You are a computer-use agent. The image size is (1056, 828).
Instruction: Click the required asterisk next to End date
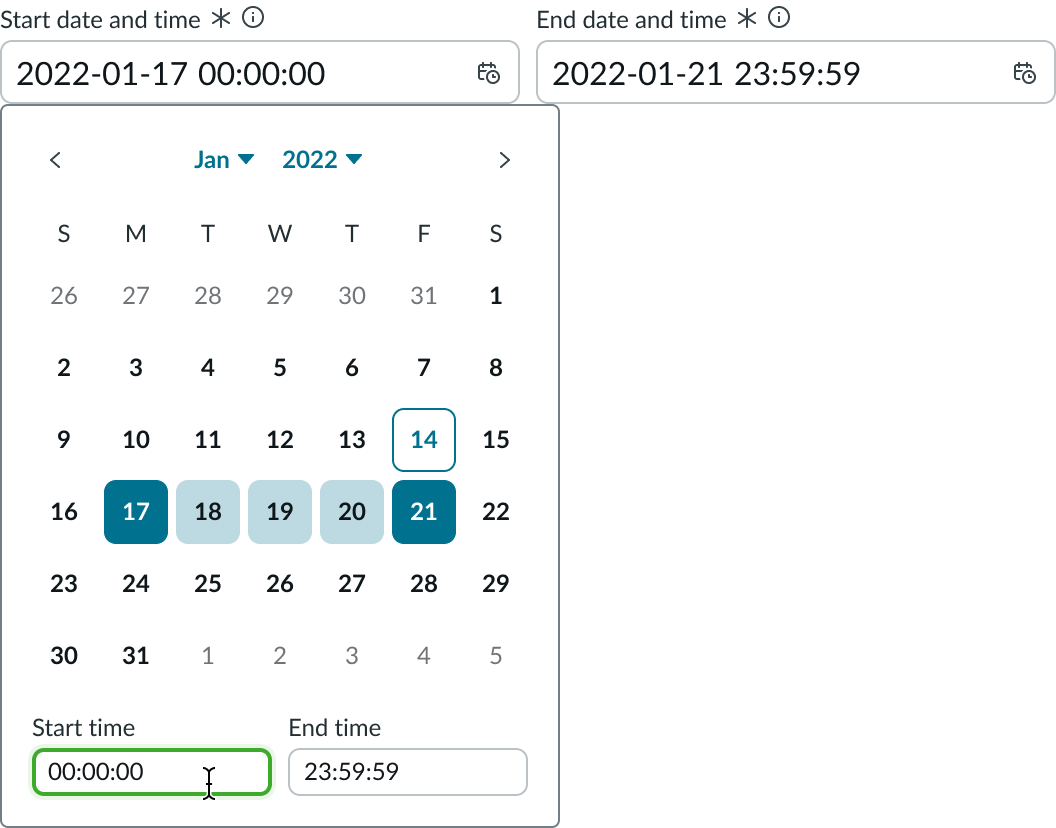(747, 16)
